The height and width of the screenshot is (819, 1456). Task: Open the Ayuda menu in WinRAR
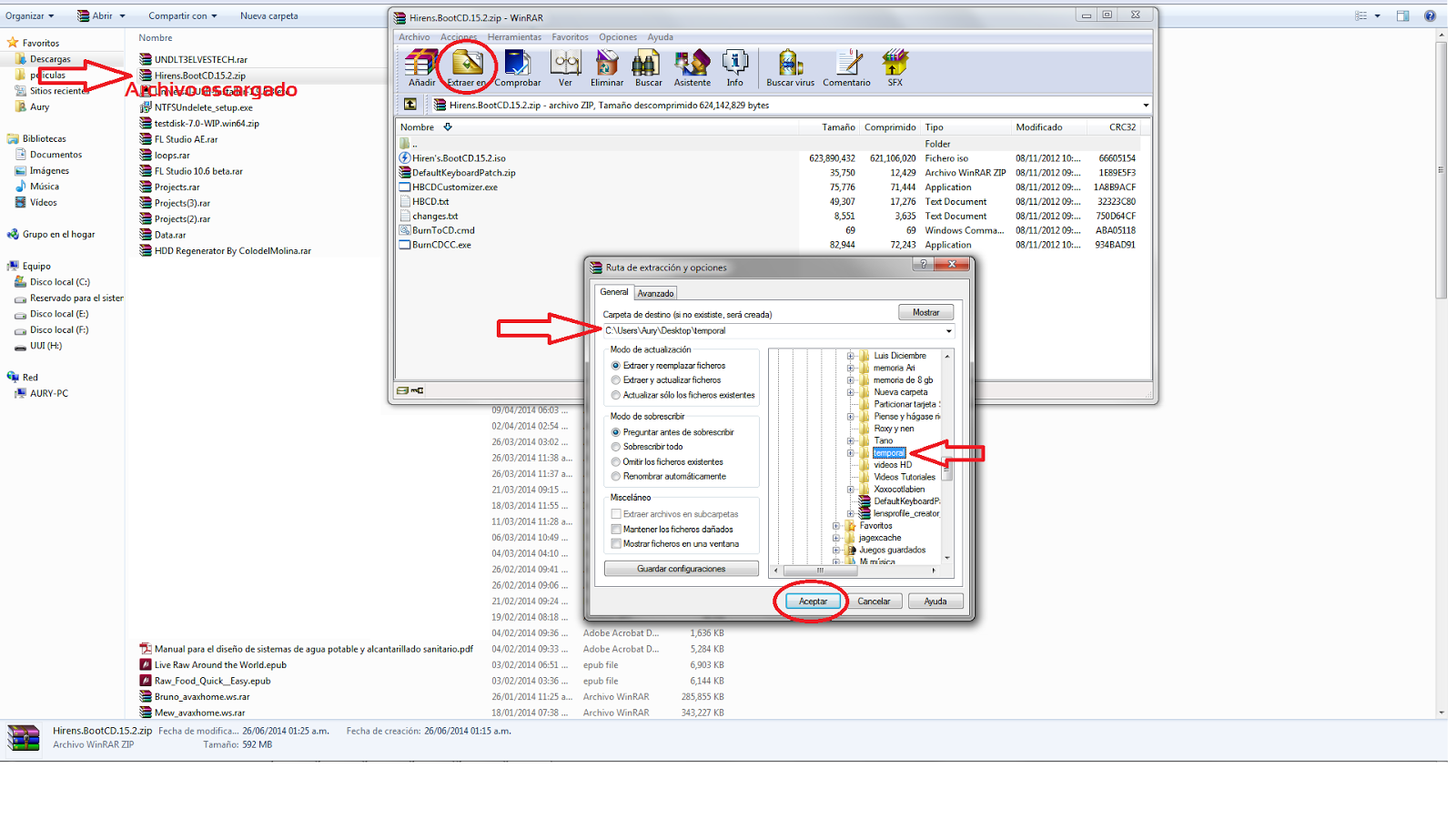click(661, 37)
